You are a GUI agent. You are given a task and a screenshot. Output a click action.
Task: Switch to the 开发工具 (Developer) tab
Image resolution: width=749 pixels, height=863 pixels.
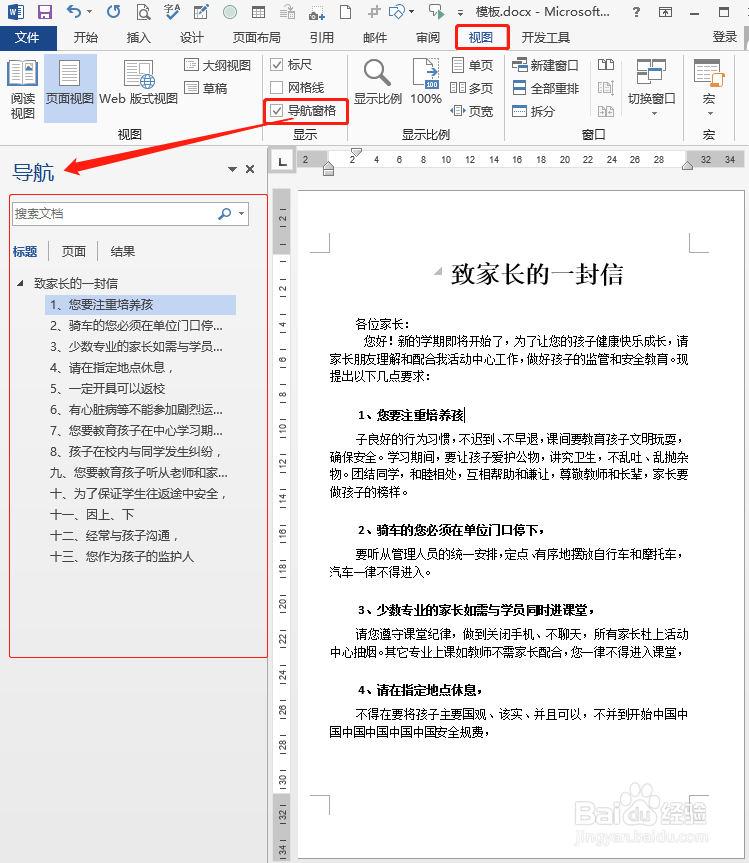(545, 37)
